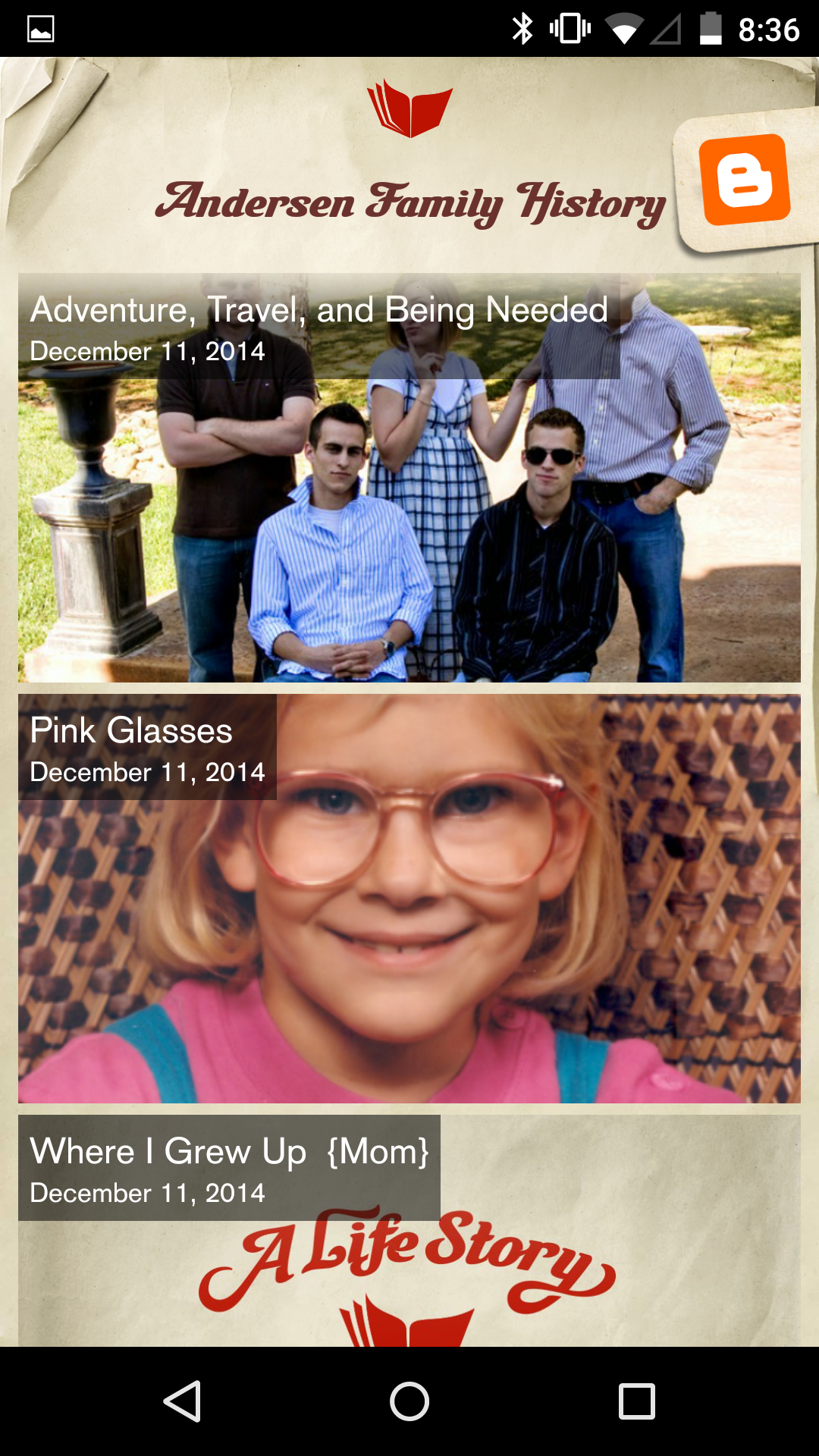This screenshot has height=1456, width=819.
Task: Open the 'Adventure, Travel, and Being Needed' post title
Action: 319,309
